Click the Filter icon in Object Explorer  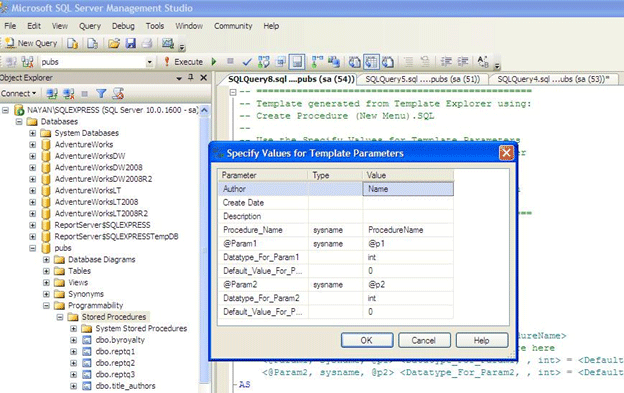tap(101, 93)
